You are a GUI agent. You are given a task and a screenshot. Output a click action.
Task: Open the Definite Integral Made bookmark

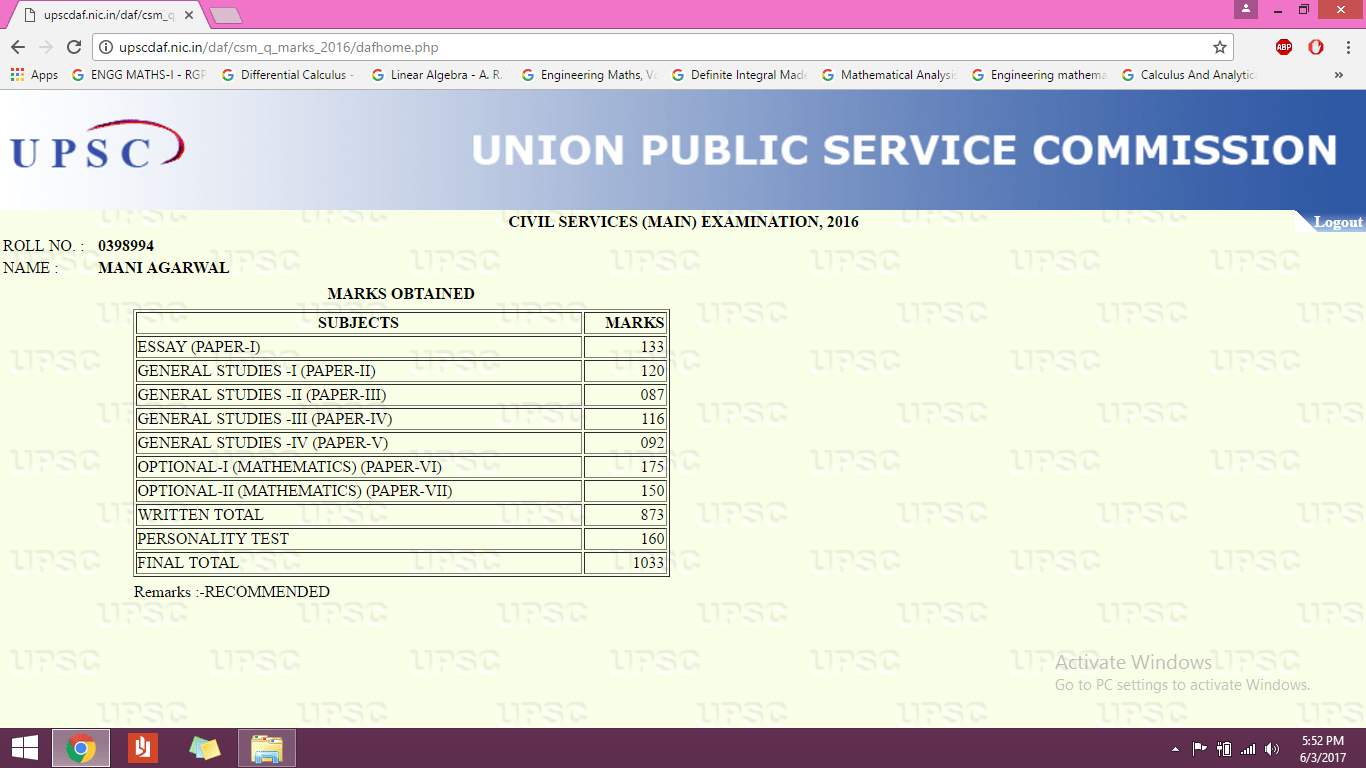[x=738, y=75]
